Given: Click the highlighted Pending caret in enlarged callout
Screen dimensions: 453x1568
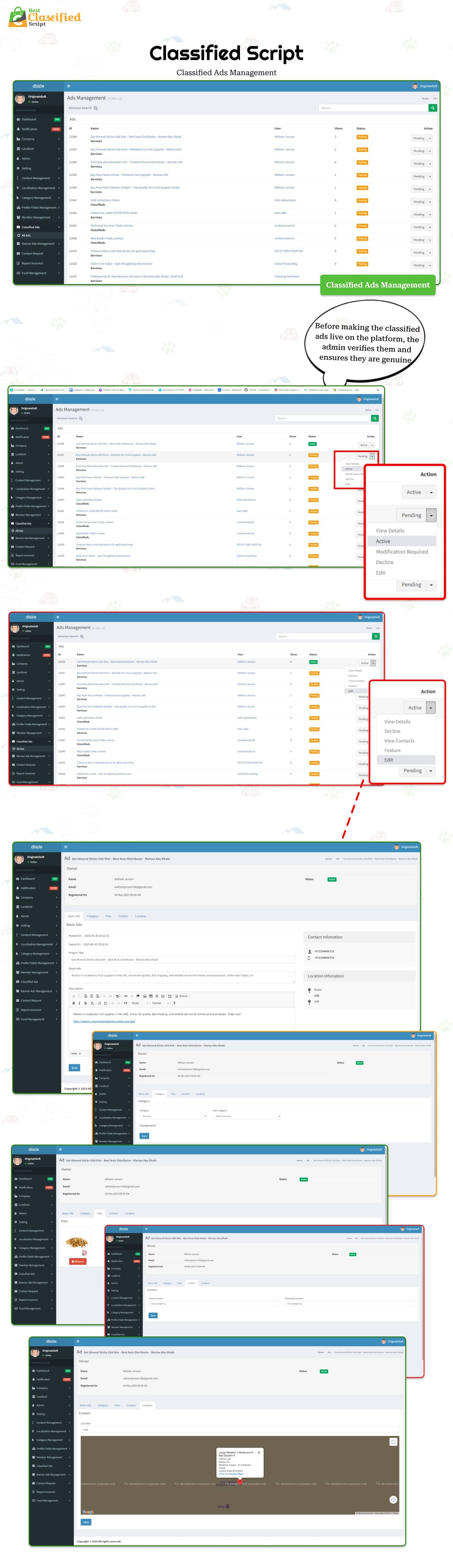Looking at the screenshot, I should click(x=431, y=515).
